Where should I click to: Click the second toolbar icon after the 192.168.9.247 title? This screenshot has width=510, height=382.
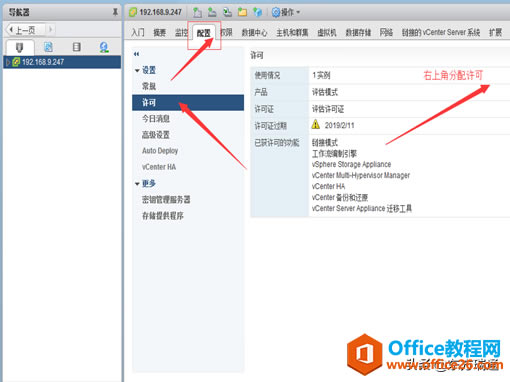[212, 12]
